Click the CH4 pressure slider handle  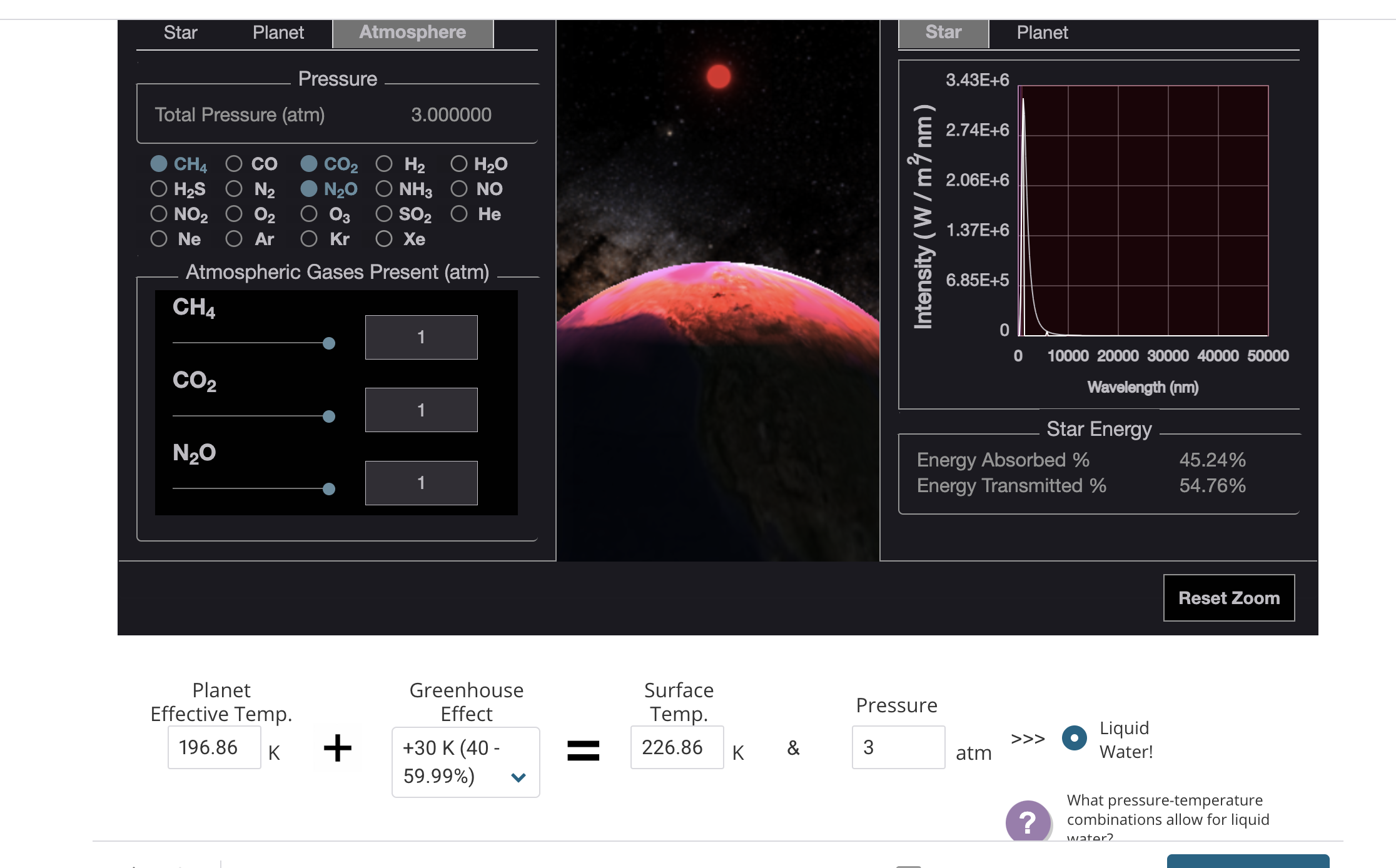tap(329, 343)
